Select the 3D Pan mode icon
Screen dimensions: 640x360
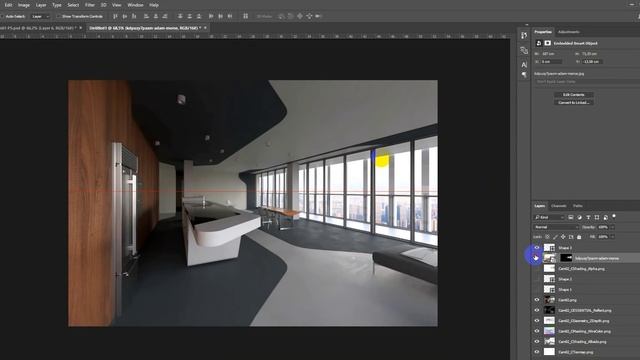tap(300, 16)
